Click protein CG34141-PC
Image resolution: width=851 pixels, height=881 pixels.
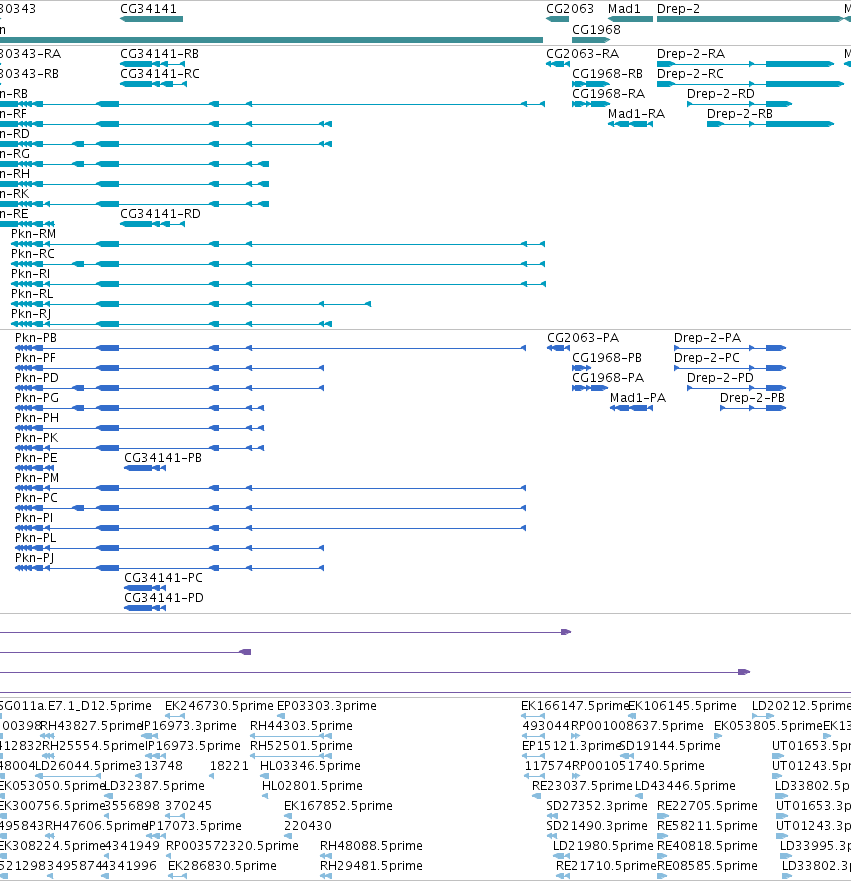click(163, 578)
